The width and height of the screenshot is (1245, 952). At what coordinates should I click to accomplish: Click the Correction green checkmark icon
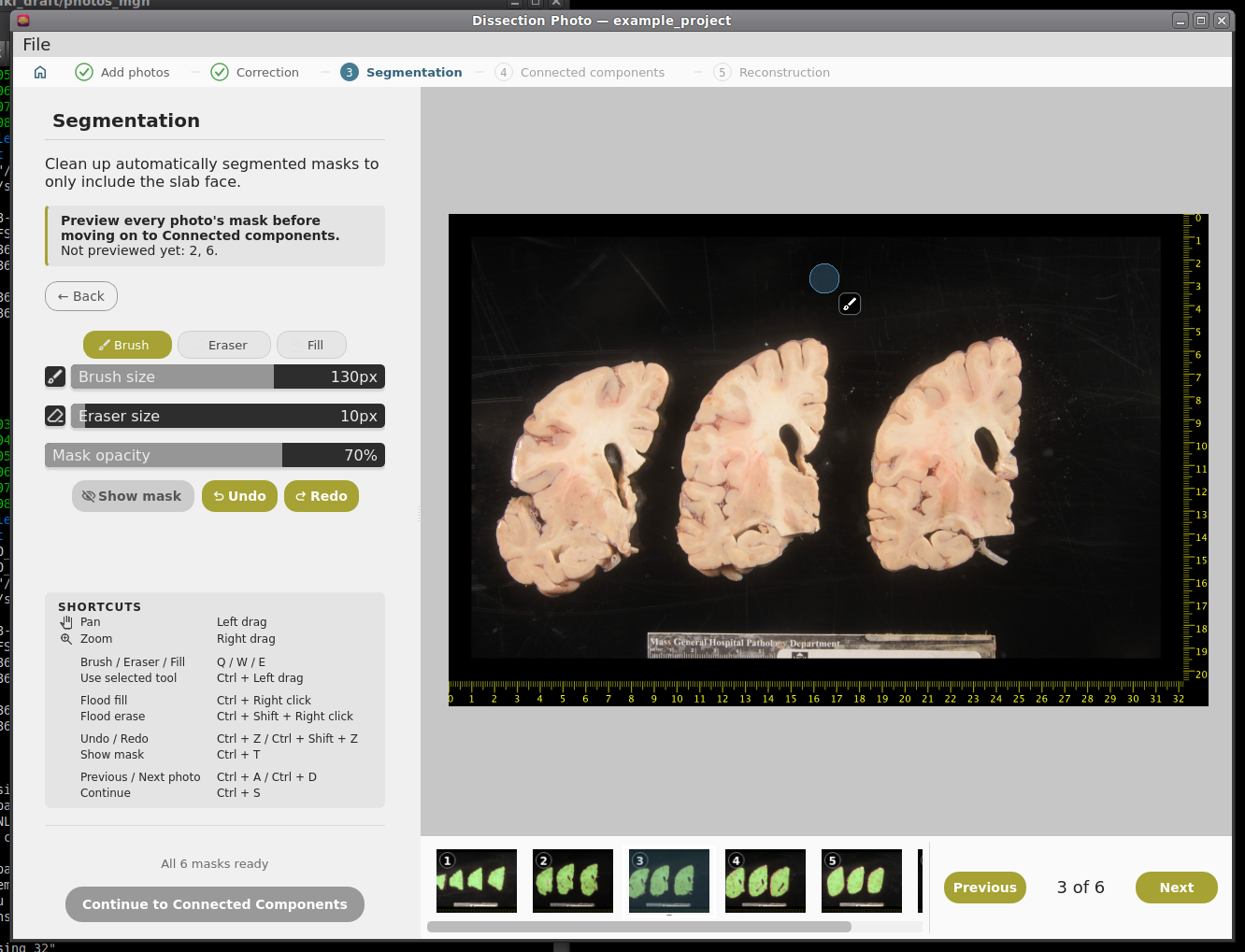click(220, 72)
